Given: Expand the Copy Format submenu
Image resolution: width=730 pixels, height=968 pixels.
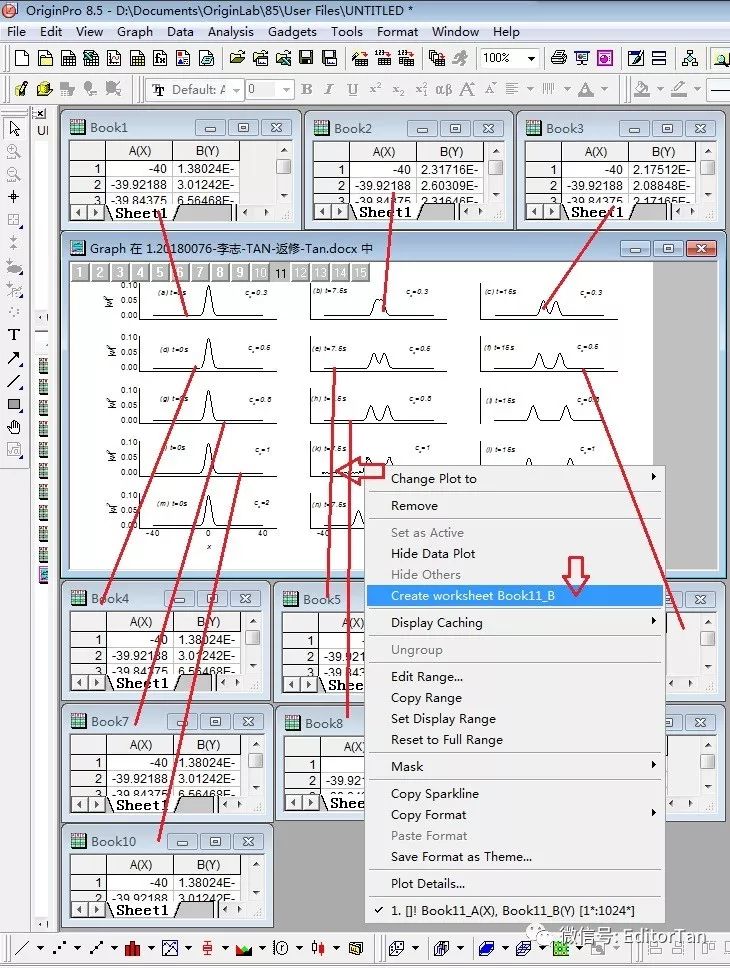Looking at the screenshot, I should [515, 814].
